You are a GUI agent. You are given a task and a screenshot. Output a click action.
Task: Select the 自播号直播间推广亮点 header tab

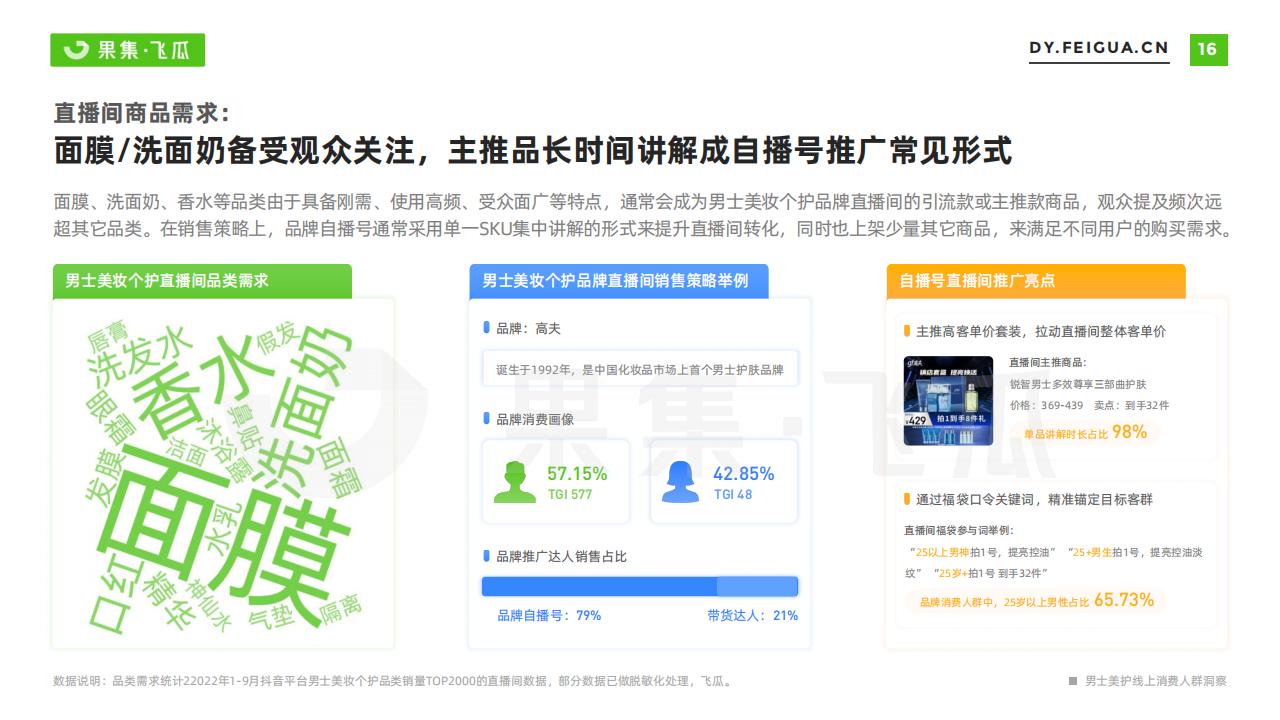point(1036,281)
